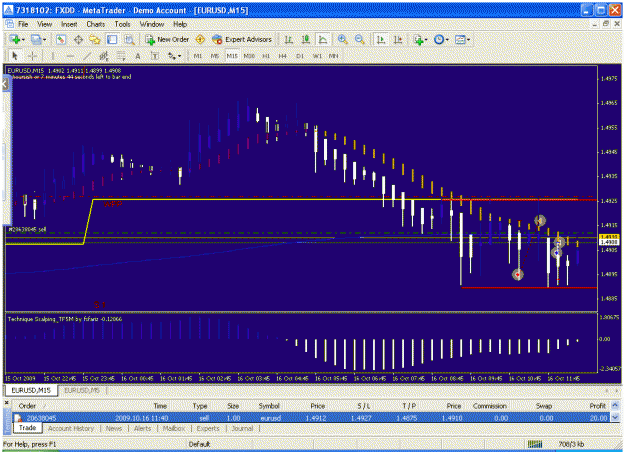Switch to candlestick chart display
The image size is (625, 452).
pos(306,39)
